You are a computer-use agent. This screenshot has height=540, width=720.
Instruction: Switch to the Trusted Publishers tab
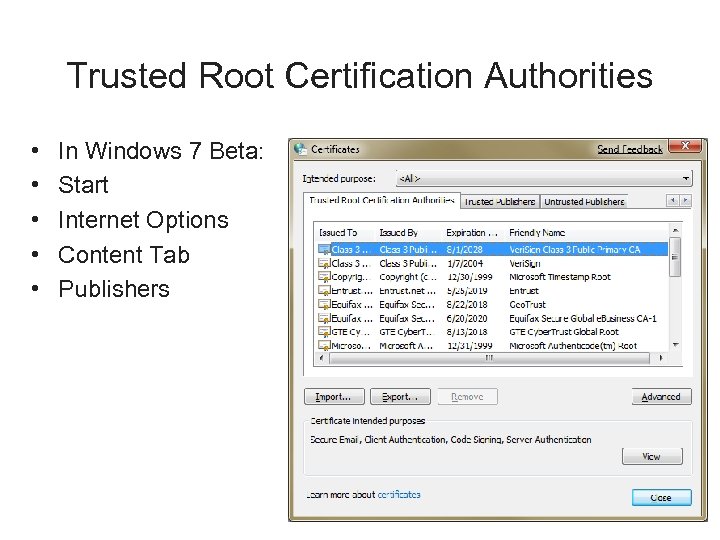tap(500, 202)
